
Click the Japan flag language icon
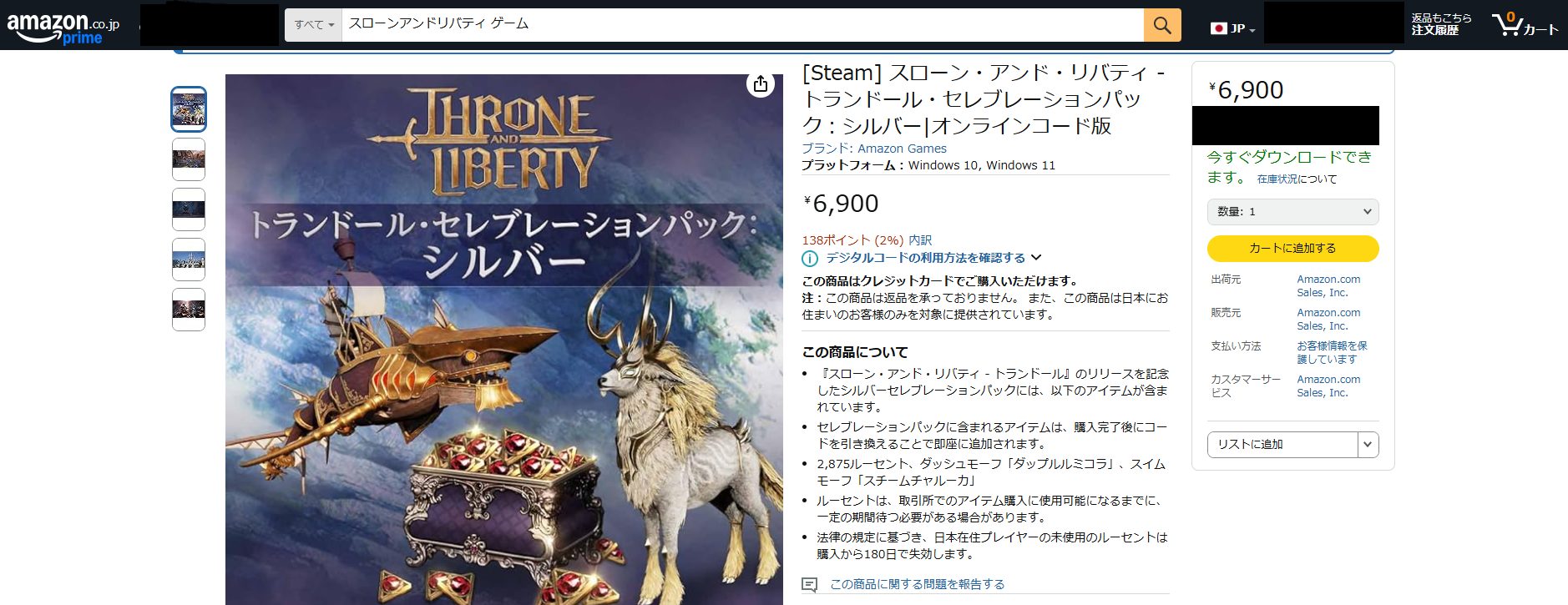pyautogui.click(x=1219, y=28)
